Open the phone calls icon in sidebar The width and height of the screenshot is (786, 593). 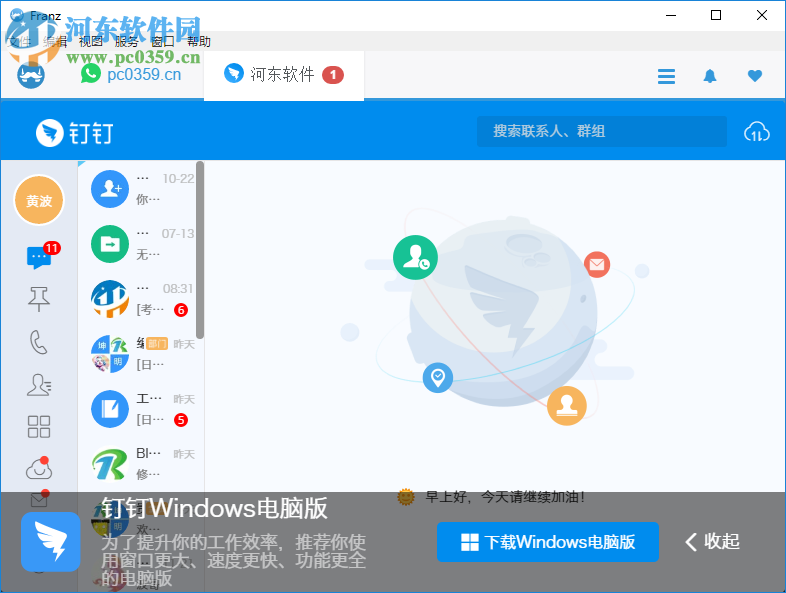39,342
